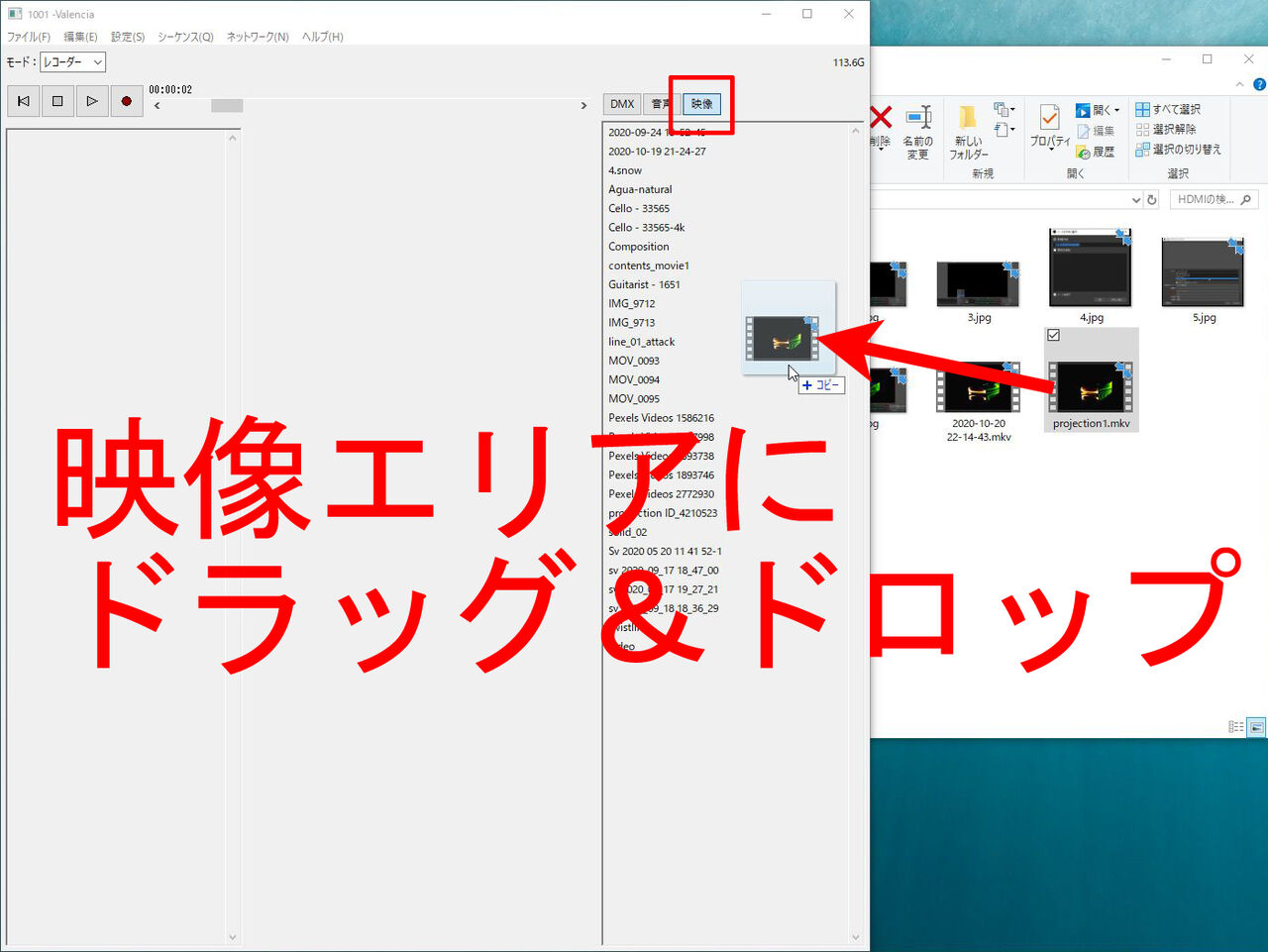The height and width of the screenshot is (952, 1268).
Task: Open the シーケンス(Q) menu
Action: (186, 36)
